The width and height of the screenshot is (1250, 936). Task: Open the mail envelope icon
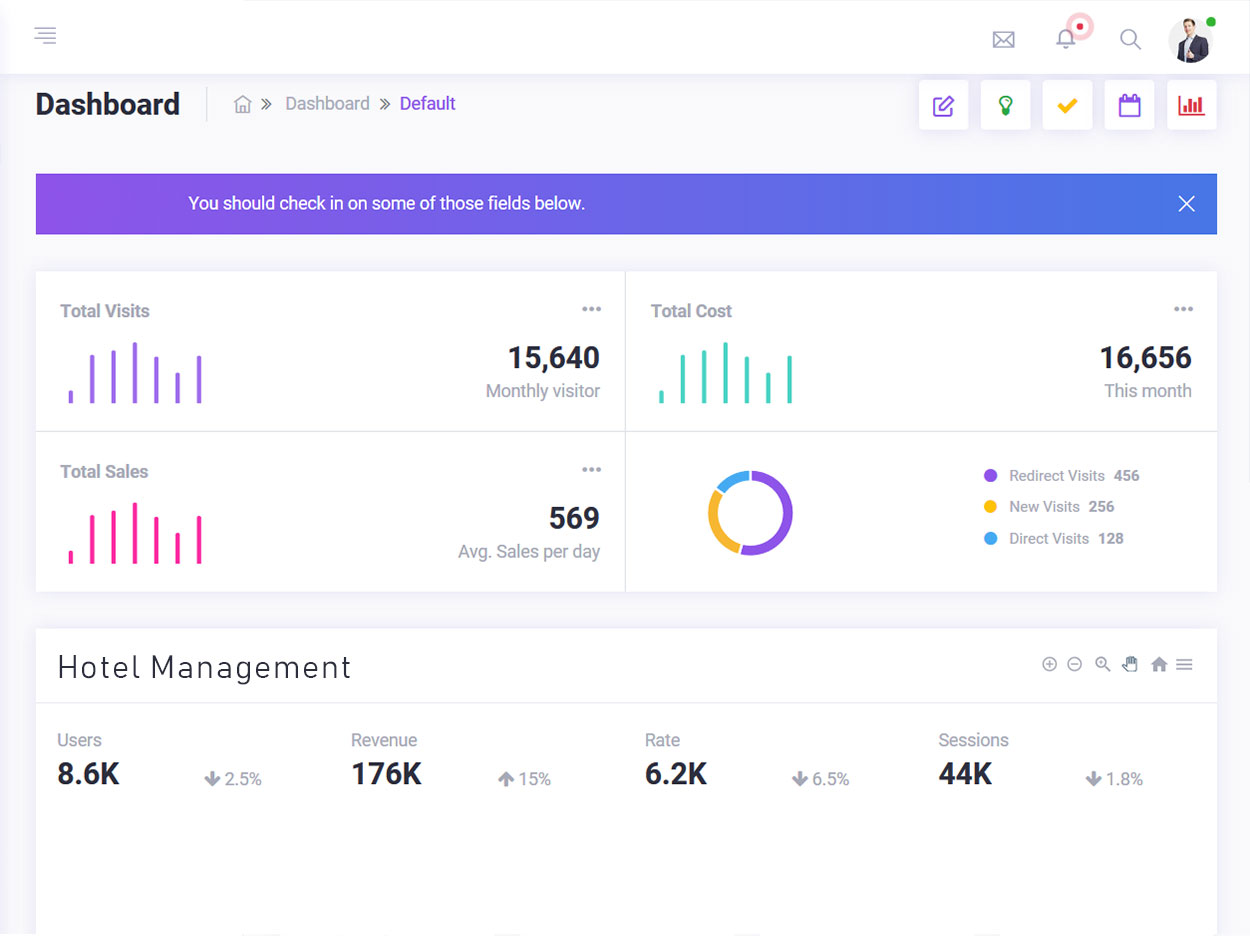(x=1003, y=39)
